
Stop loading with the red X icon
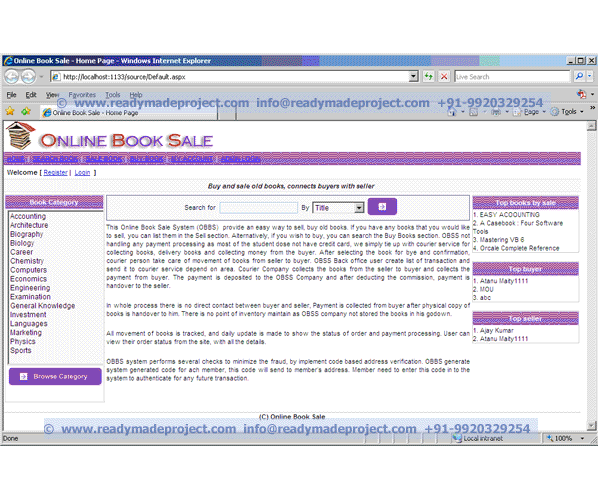[x=444, y=77]
